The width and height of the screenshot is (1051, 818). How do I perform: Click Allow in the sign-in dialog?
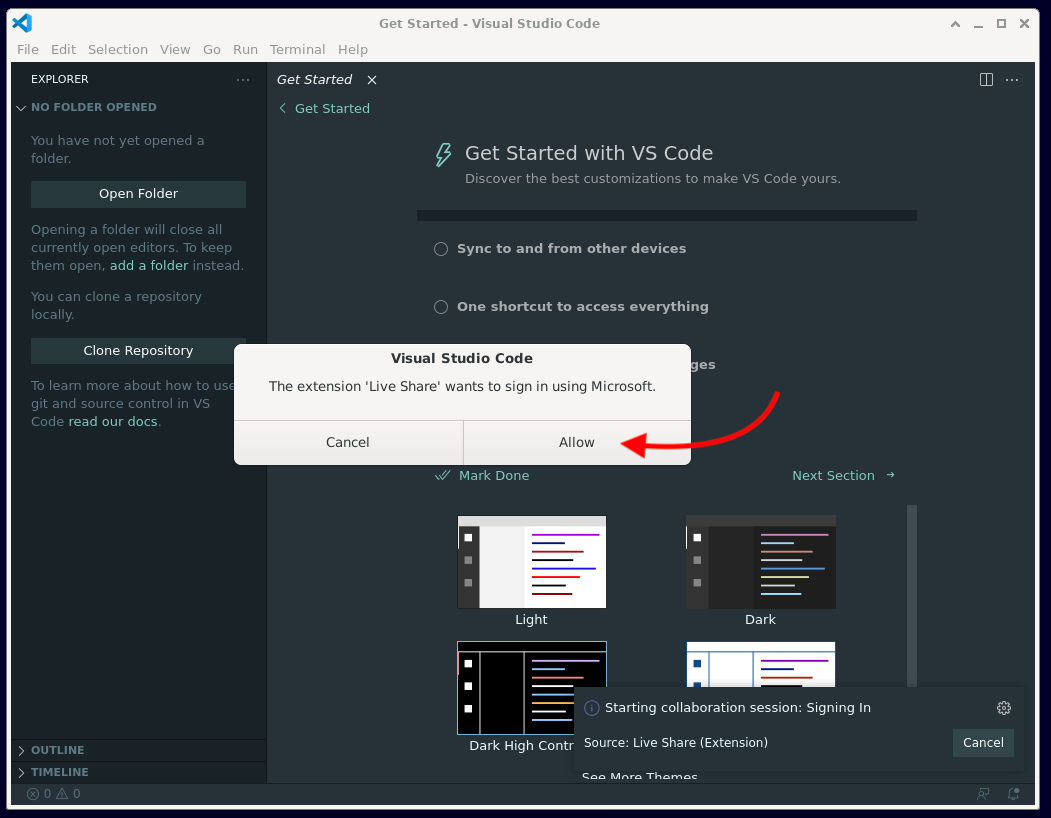(x=576, y=442)
